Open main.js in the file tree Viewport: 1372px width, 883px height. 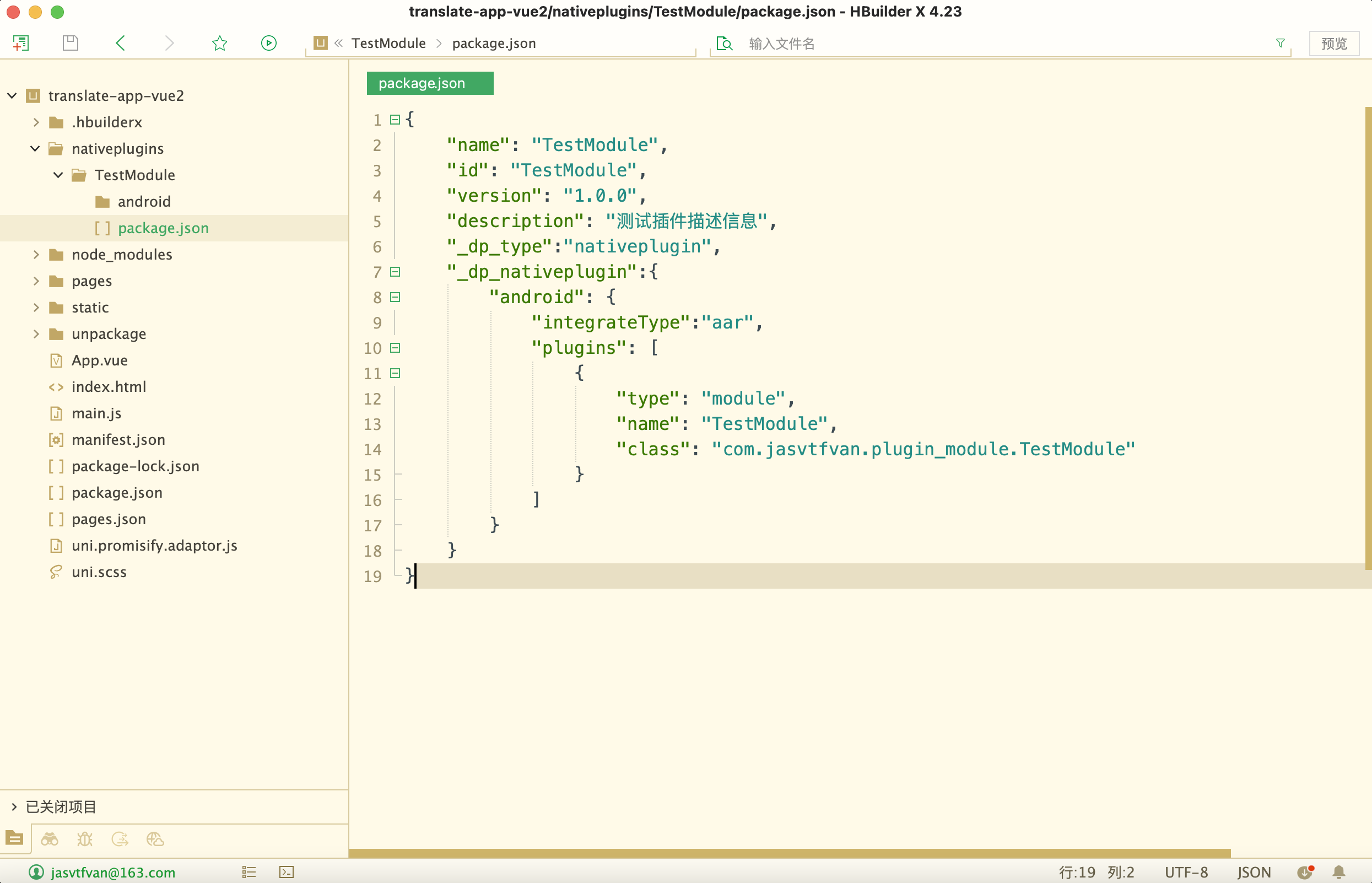(96, 413)
